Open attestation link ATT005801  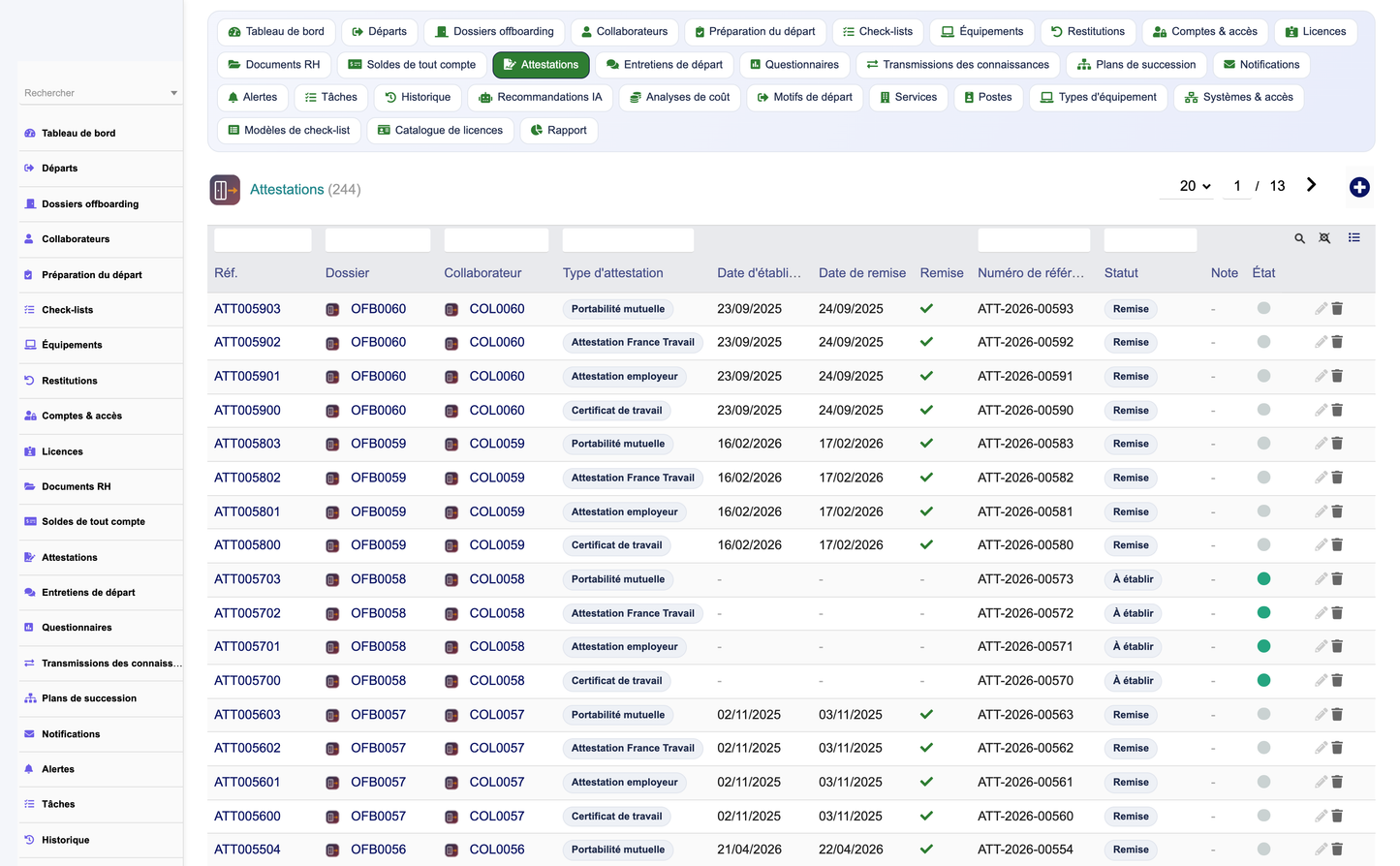coord(247,511)
